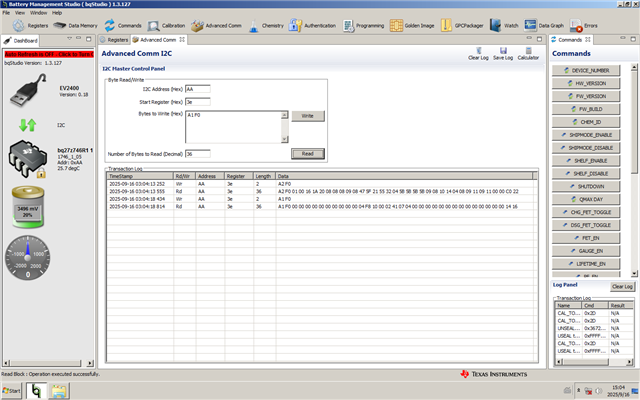
Task: Open the Calibration tool
Action: pos(166,26)
